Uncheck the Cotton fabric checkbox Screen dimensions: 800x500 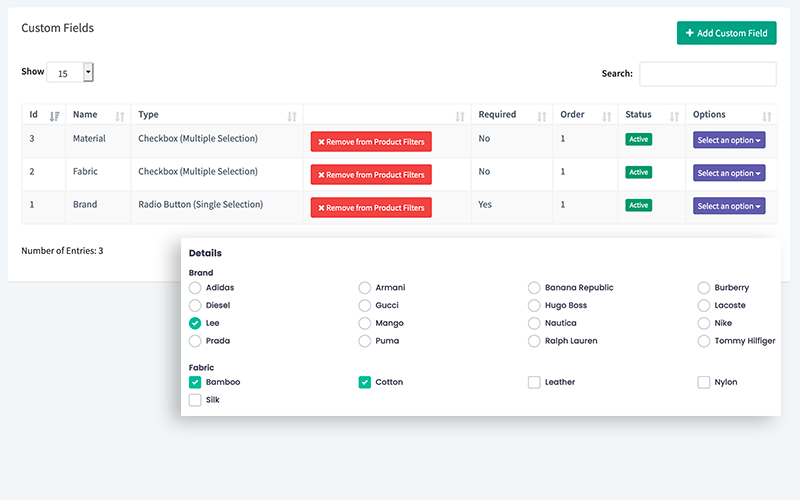364,382
